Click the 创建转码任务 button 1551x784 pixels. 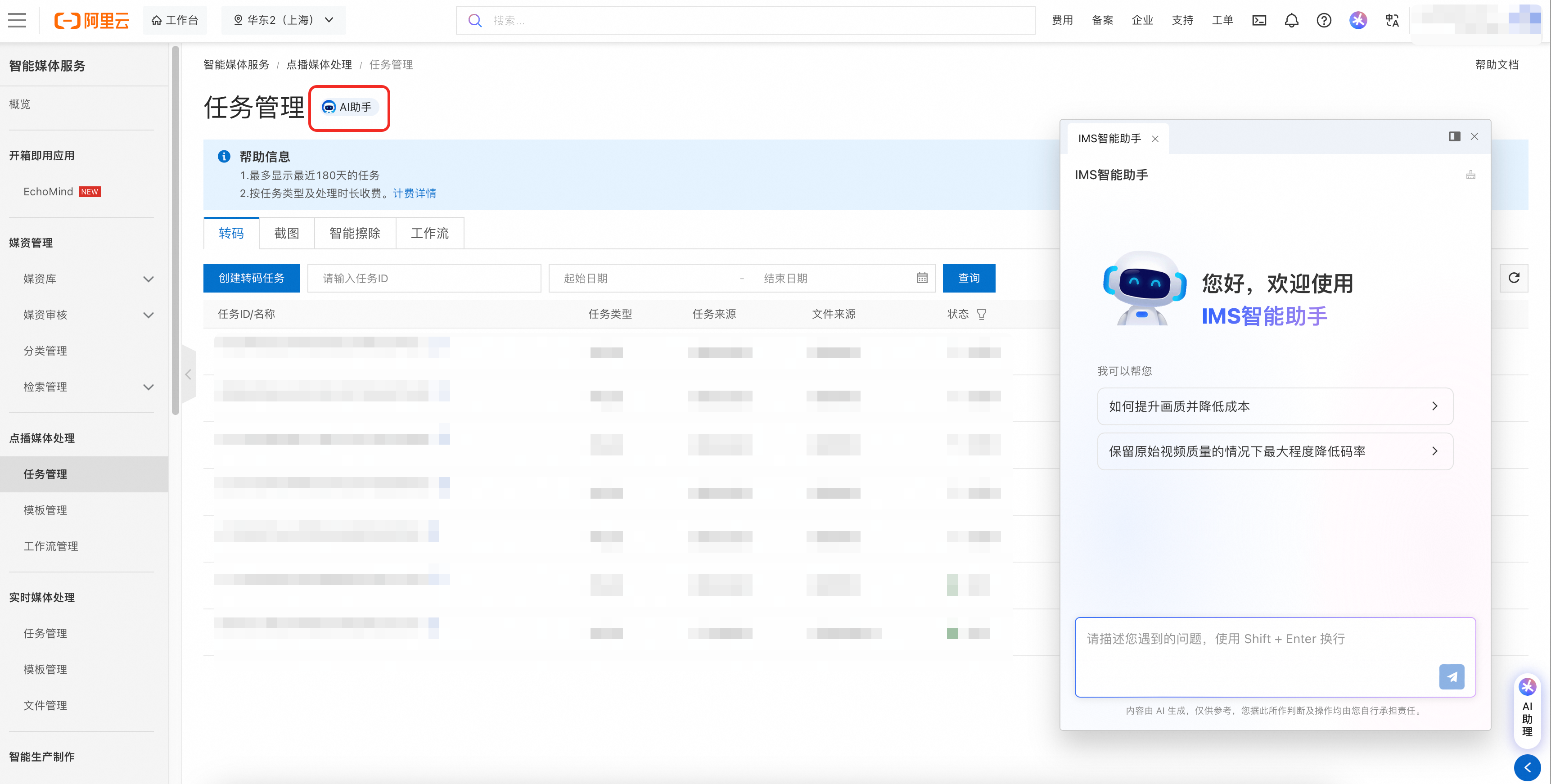point(251,278)
